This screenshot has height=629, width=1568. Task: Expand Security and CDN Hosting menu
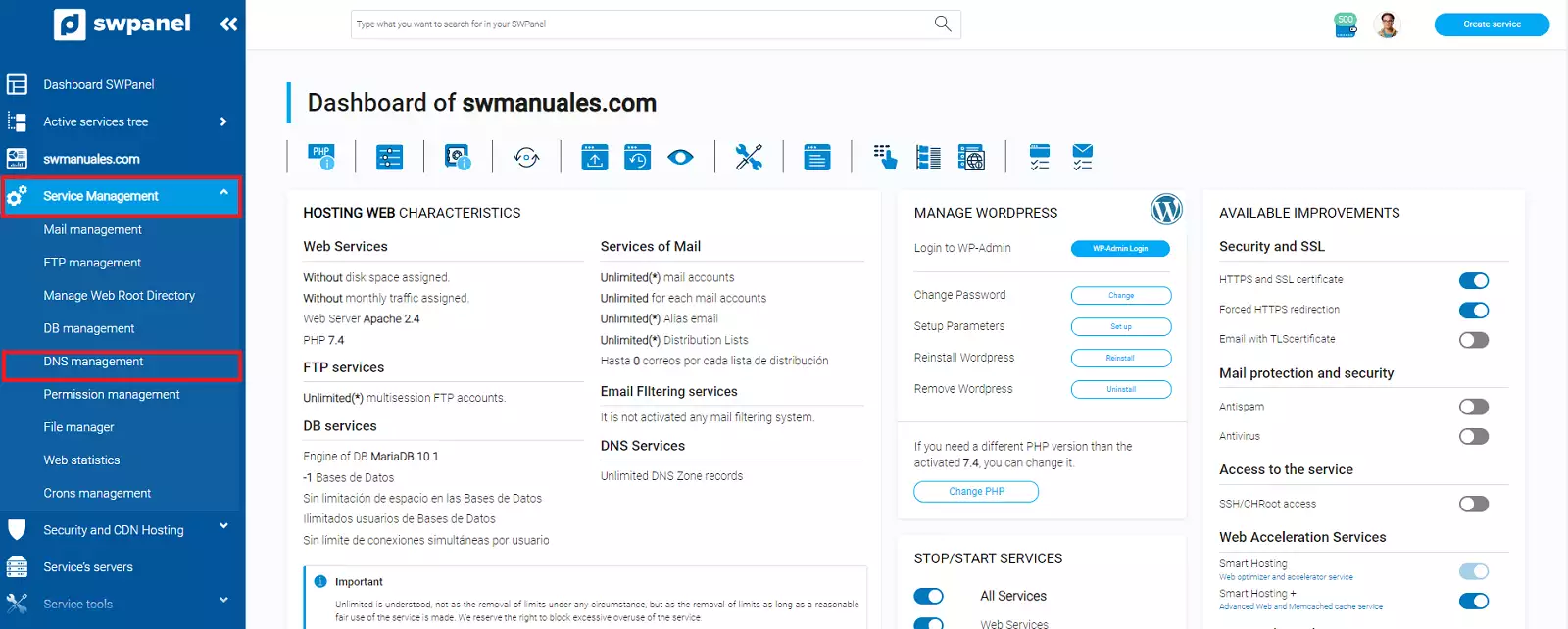tap(223, 527)
